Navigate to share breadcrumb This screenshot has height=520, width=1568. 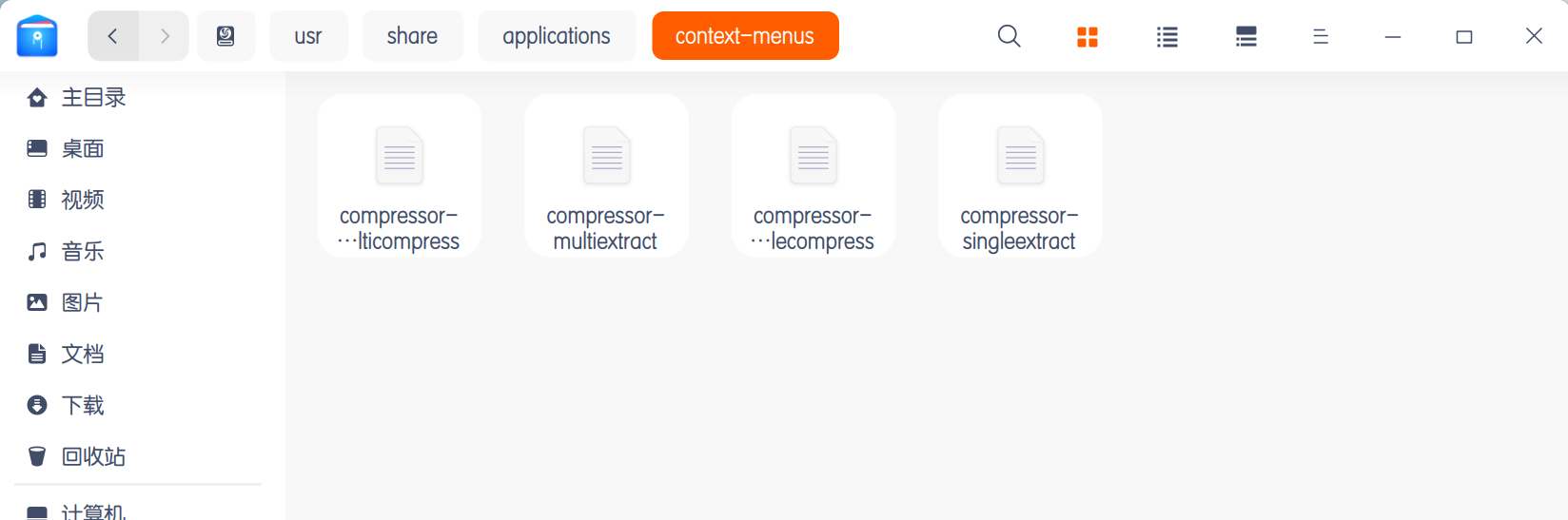[412, 36]
